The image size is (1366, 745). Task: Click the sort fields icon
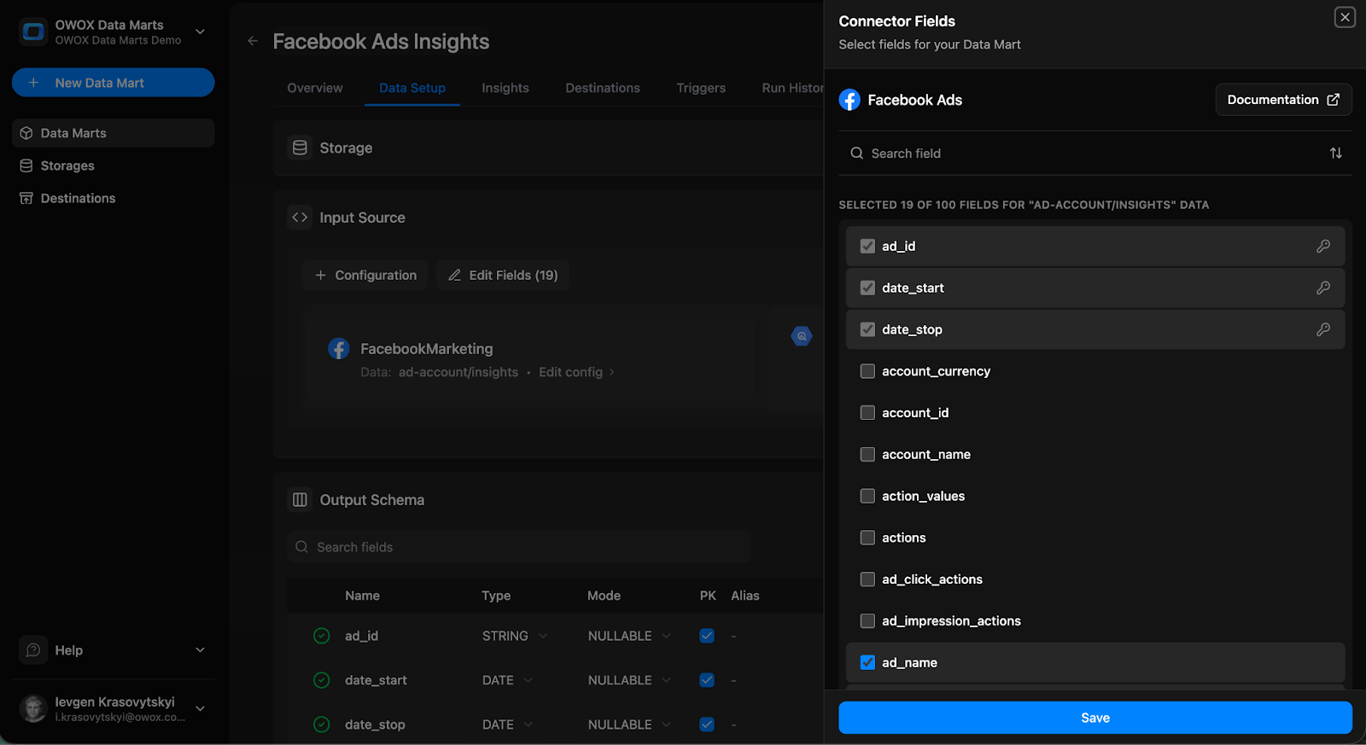coord(1336,153)
